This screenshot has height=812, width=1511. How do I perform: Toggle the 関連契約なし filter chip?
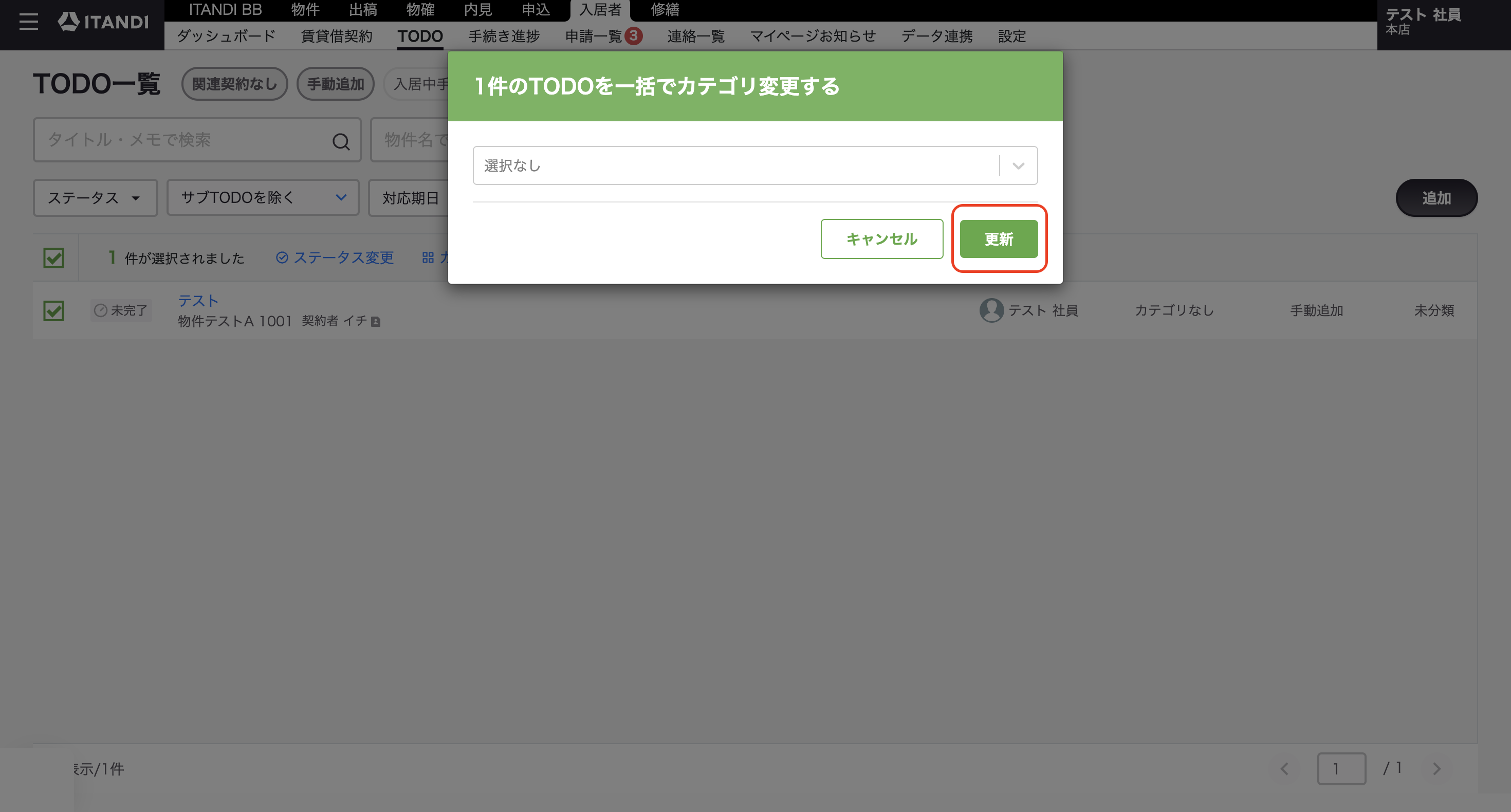(235, 84)
